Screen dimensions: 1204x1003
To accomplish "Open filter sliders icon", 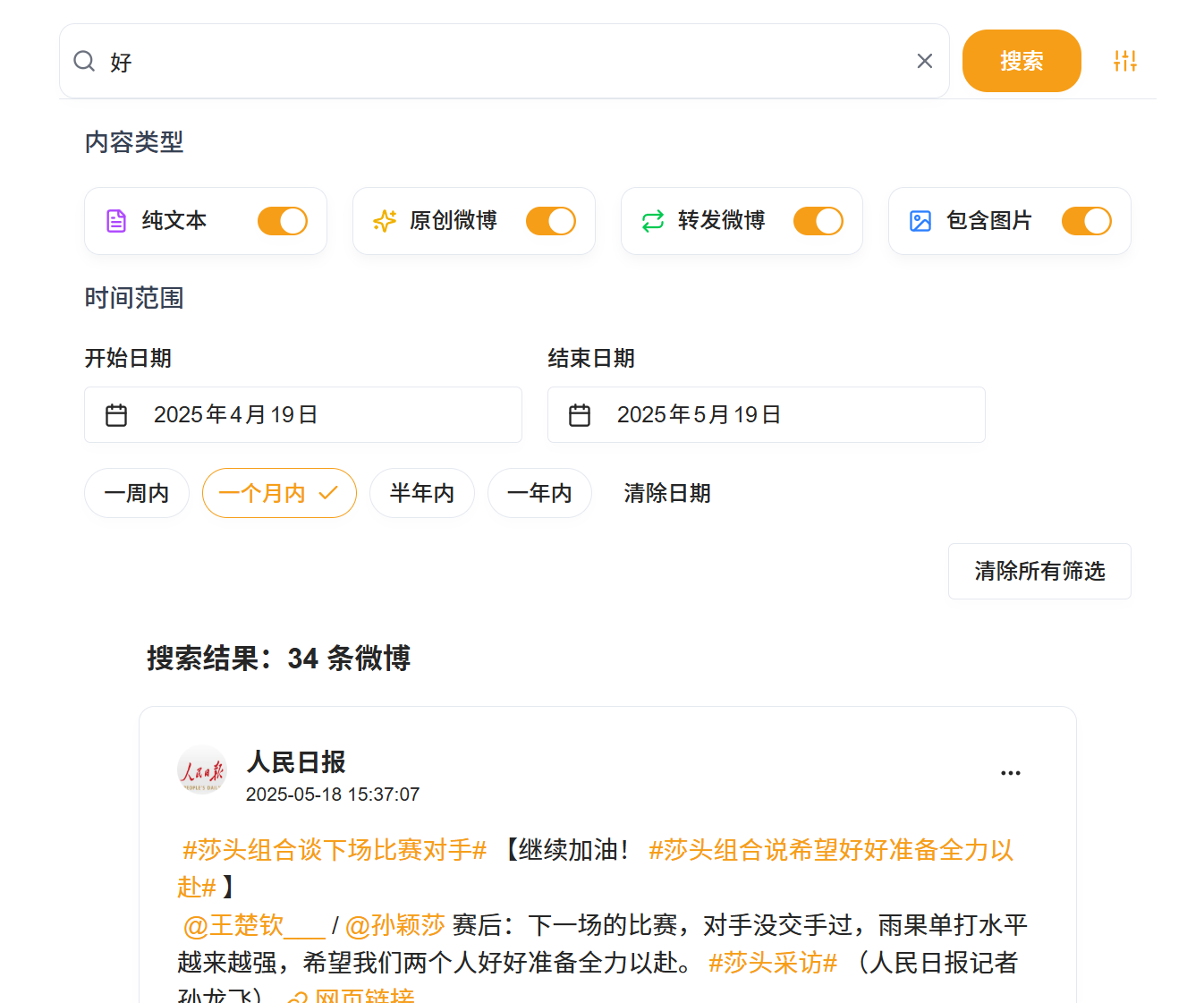I will (x=1125, y=61).
